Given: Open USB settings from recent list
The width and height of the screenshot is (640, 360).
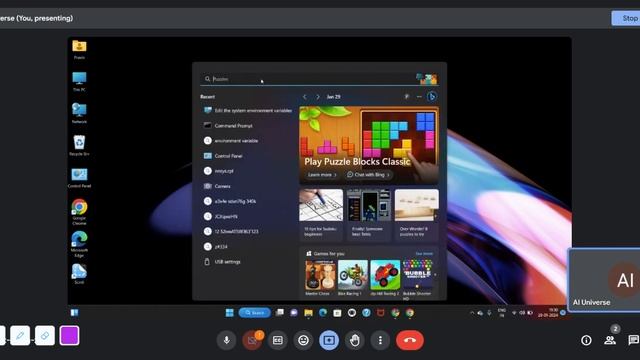Looking at the screenshot, I should pos(248,262).
